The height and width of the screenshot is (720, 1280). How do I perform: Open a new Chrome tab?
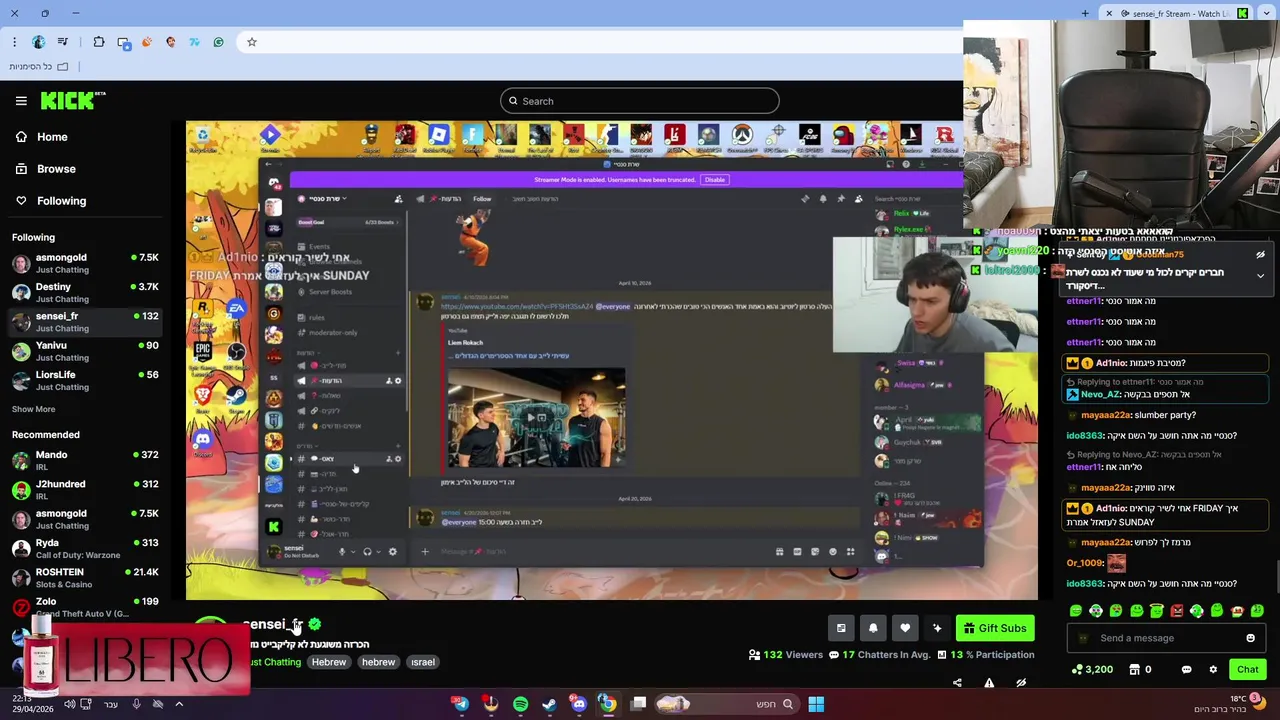1085,13
